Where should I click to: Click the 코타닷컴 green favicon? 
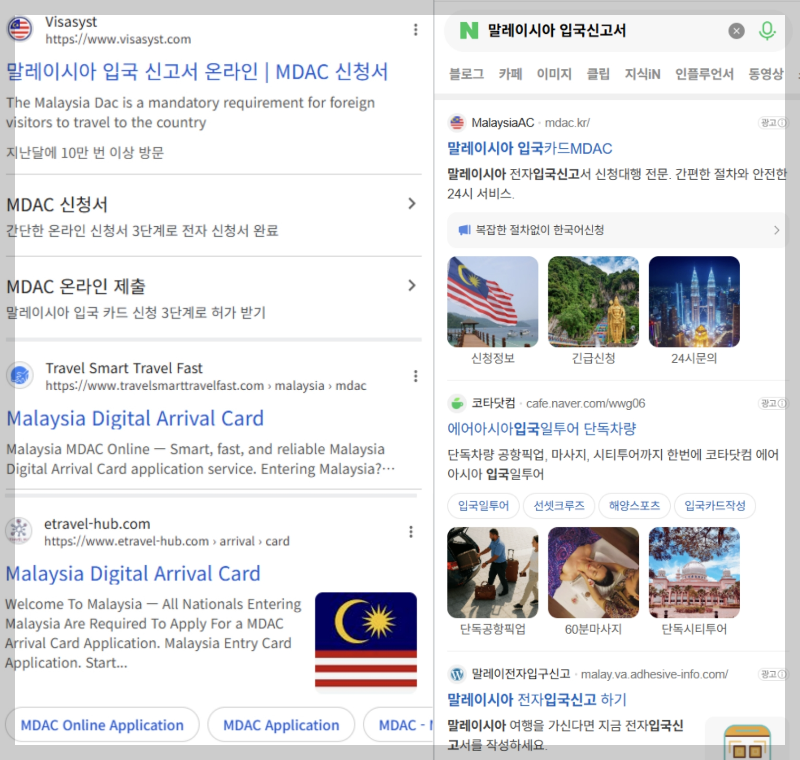[457, 403]
